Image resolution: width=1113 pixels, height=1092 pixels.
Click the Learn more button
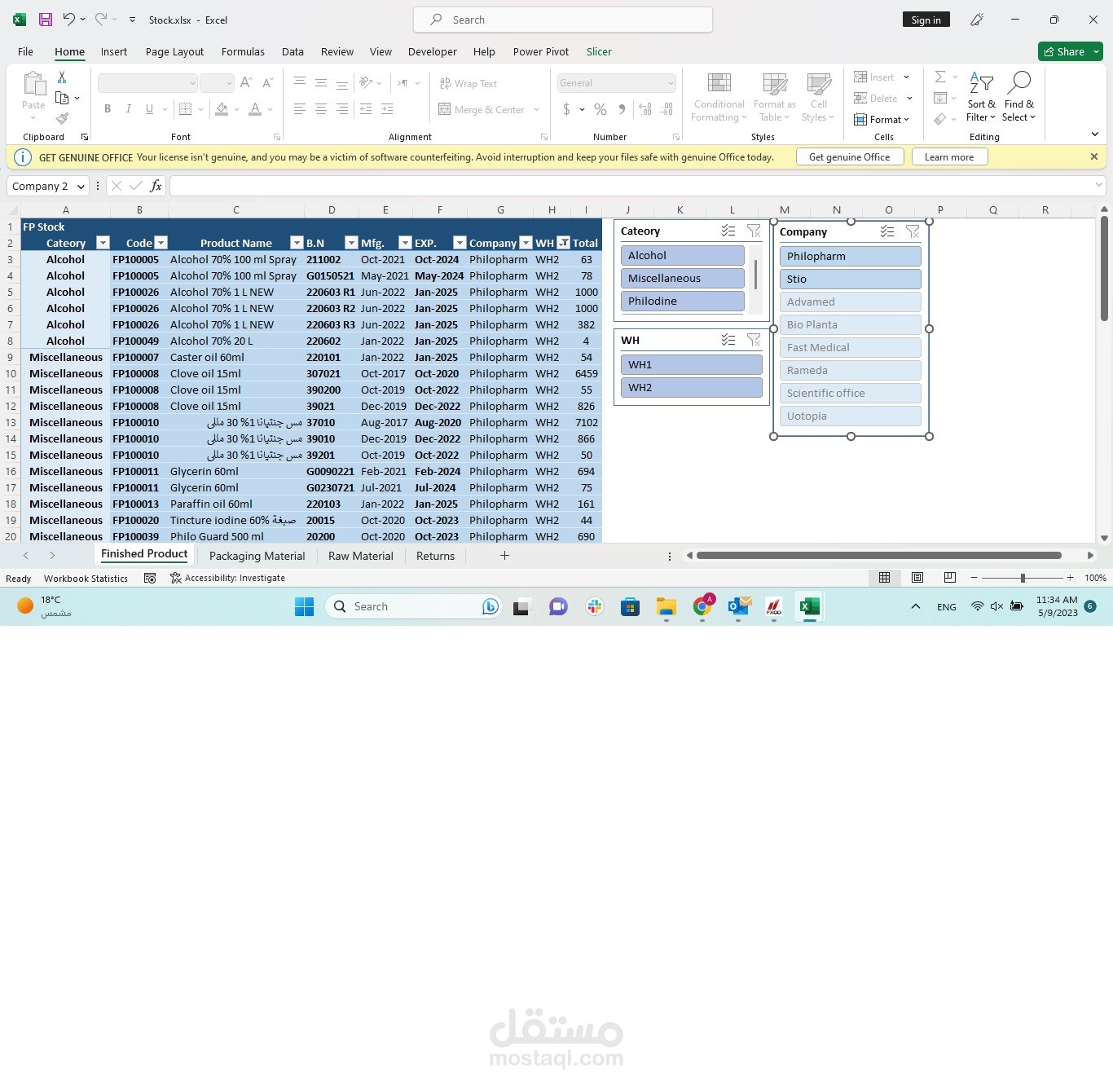[949, 157]
